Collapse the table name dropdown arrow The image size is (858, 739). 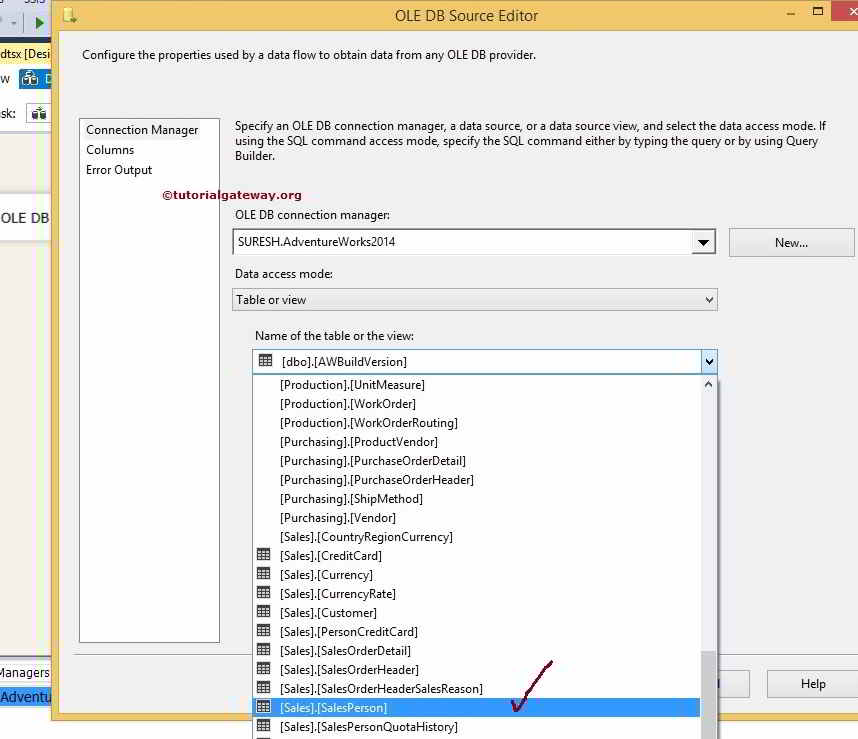pyautogui.click(x=709, y=361)
